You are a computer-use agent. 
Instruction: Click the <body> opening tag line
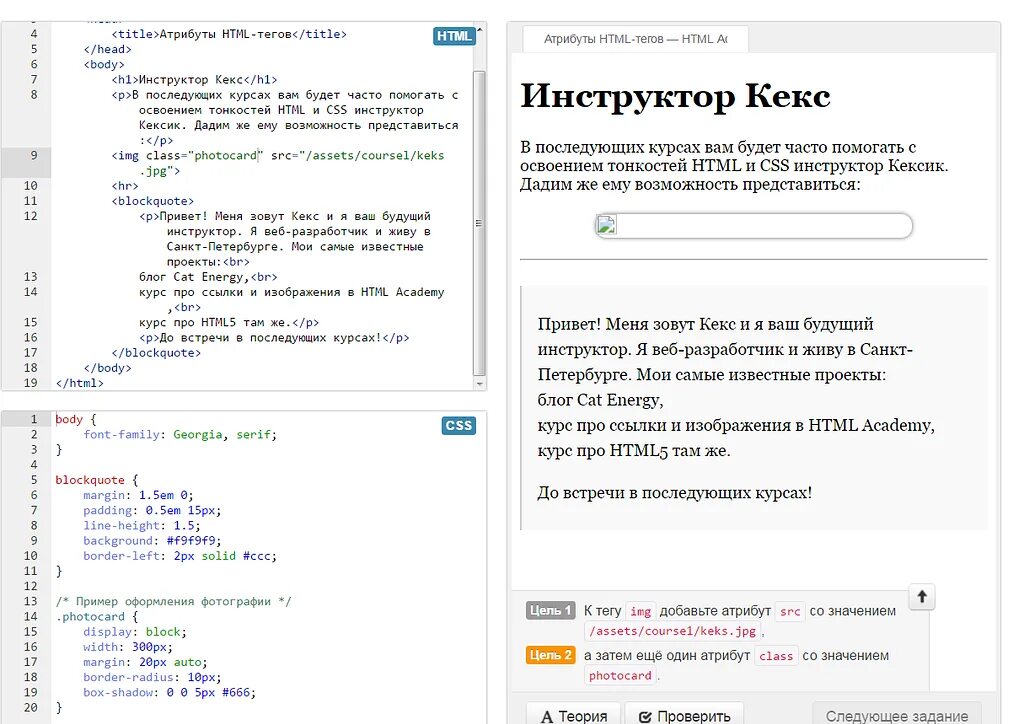pyautogui.click(x=104, y=64)
